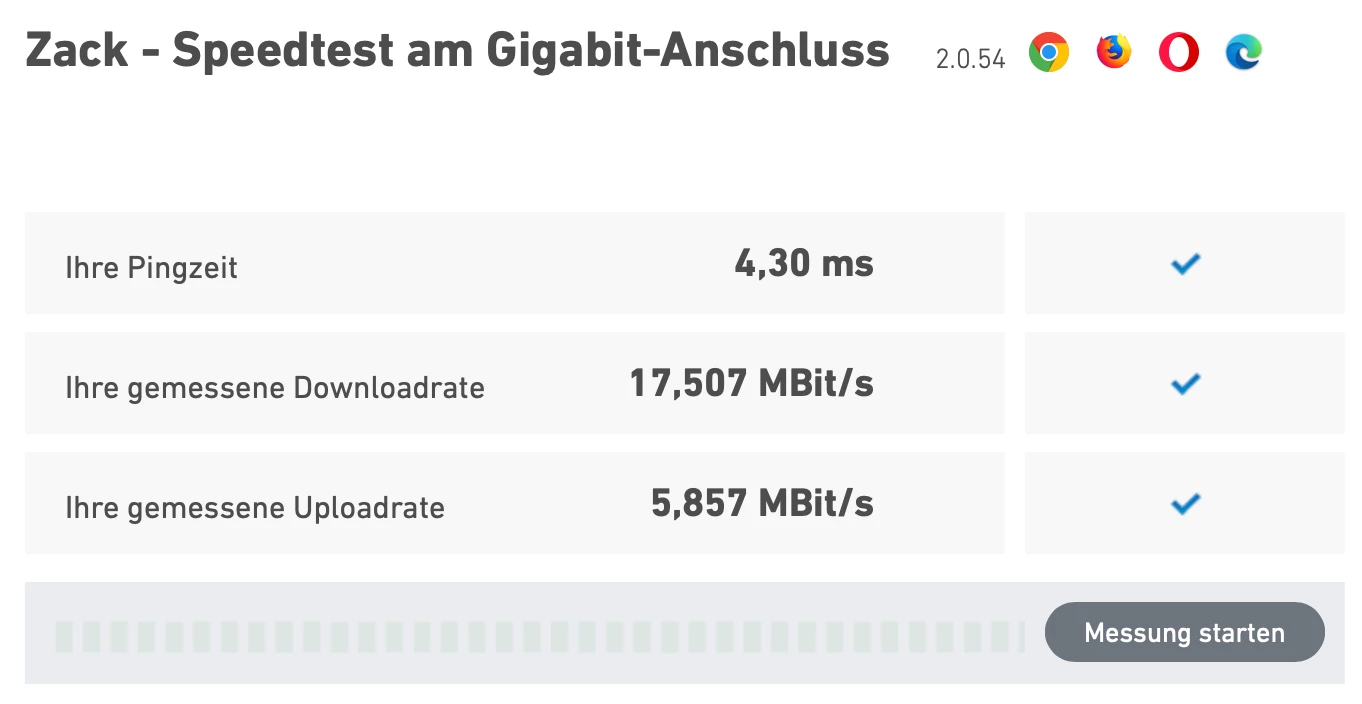
Task: Click the Microsoft Edge browser icon
Action: point(1244,52)
